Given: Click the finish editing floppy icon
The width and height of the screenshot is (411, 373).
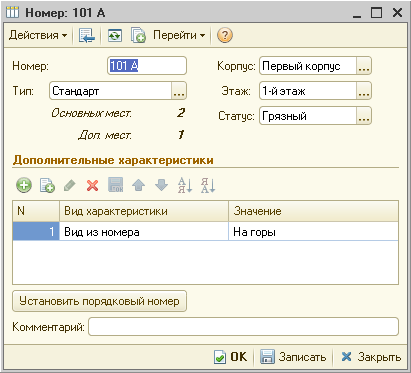Looking at the screenshot, I should (116, 185).
